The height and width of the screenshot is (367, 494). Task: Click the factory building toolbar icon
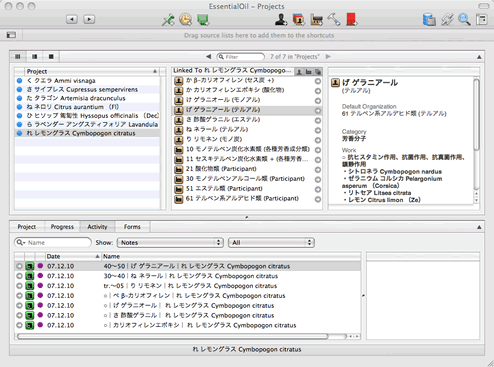pos(316,20)
